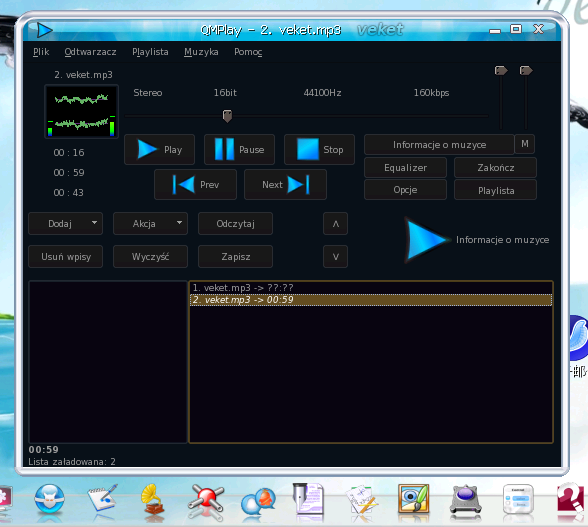Screen dimensions: 588x527
Task: Expand the Dodaj dropdown arrow
Action: 94,222
